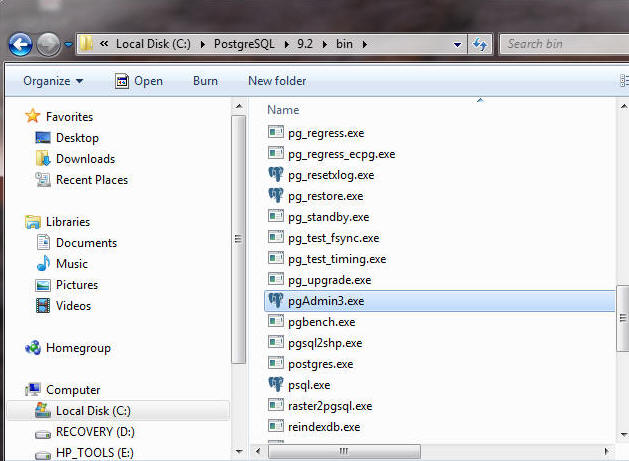Image resolution: width=629 pixels, height=461 pixels.
Task: Select Computer in navigation pane
Action: pos(73,390)
